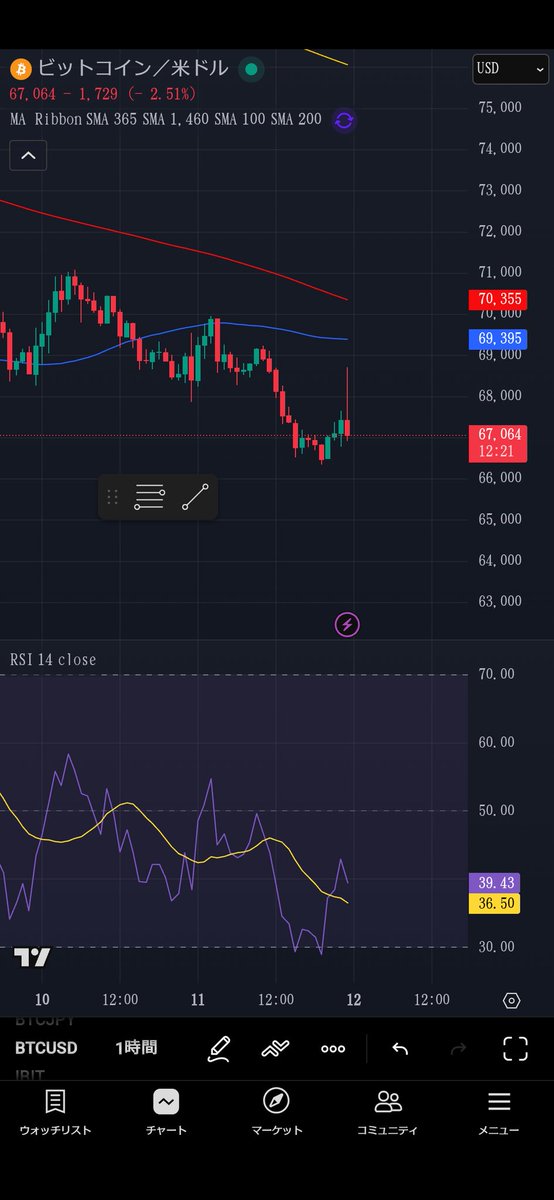Click the date label 10 on time axis
This screenshot has width=554, height=1200.
click(42, 1000)
